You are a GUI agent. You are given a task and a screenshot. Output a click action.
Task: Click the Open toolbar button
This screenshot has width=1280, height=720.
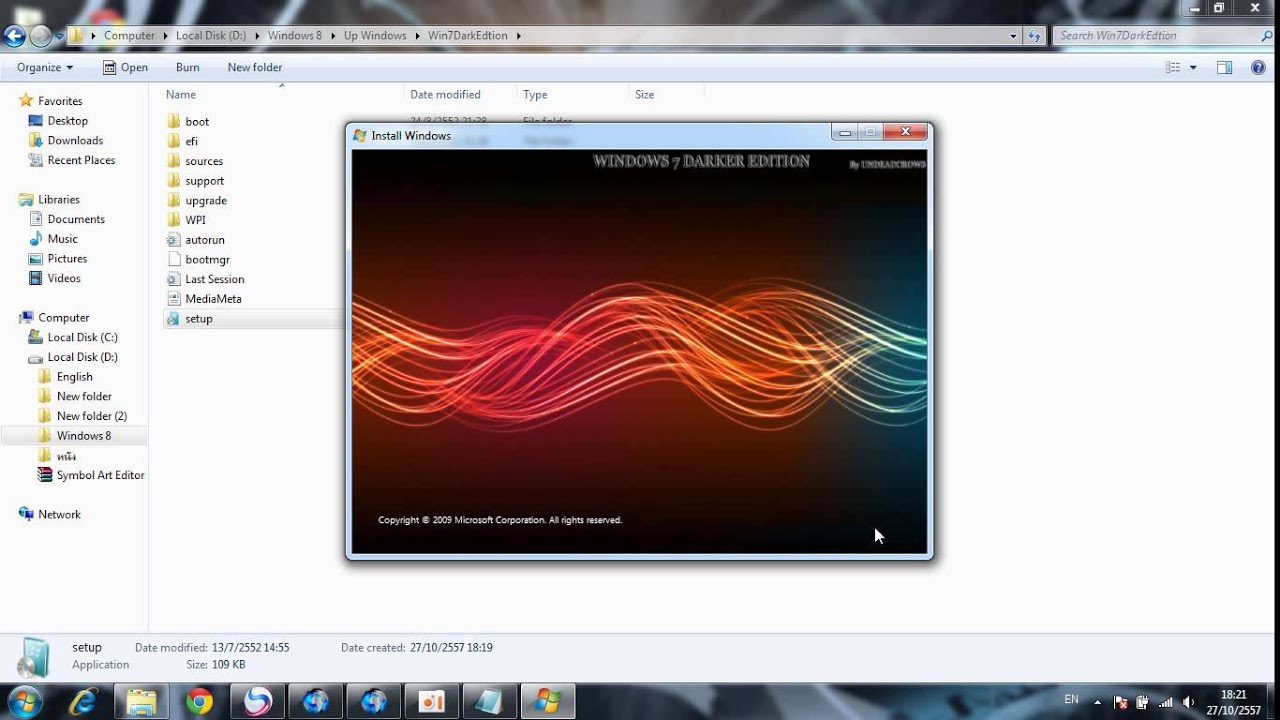(125, 67)
